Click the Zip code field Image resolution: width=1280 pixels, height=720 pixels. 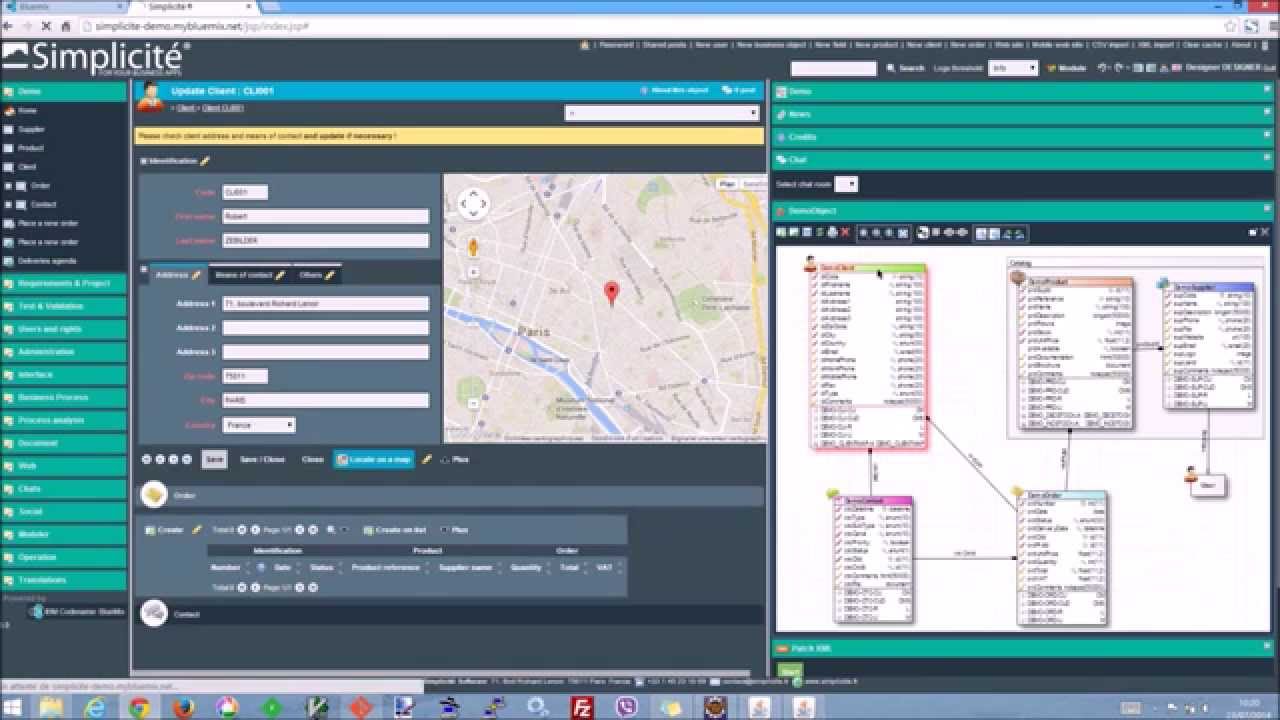(245, 376)
